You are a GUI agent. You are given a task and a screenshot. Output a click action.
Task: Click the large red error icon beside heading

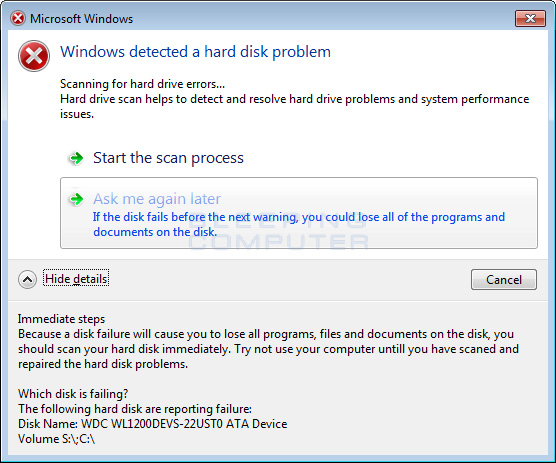tap(34, 56)
